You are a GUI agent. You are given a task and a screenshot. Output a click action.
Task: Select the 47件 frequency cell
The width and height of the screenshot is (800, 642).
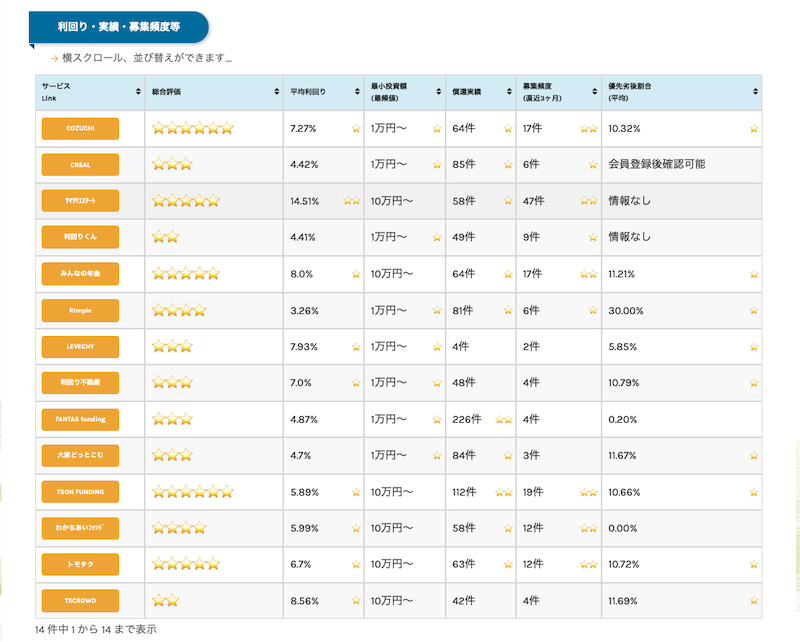(559, 201)
